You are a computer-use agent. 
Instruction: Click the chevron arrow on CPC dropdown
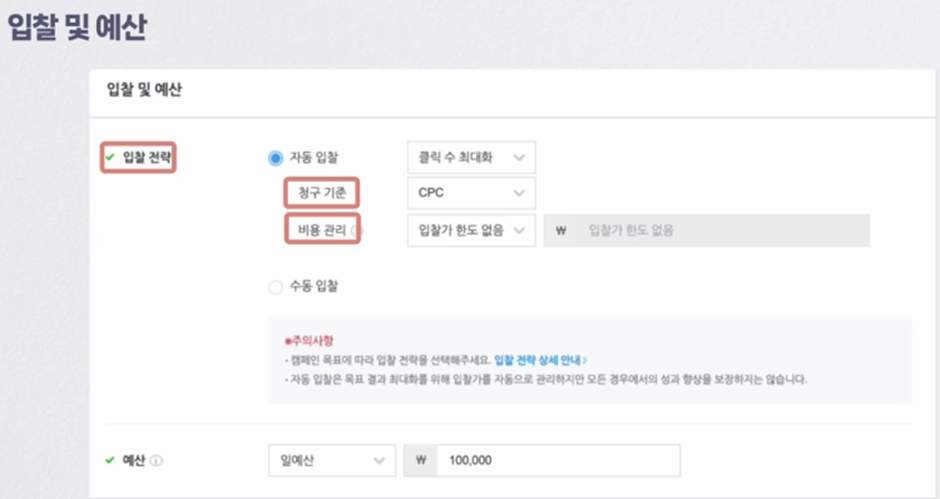(x=519, y=193)
